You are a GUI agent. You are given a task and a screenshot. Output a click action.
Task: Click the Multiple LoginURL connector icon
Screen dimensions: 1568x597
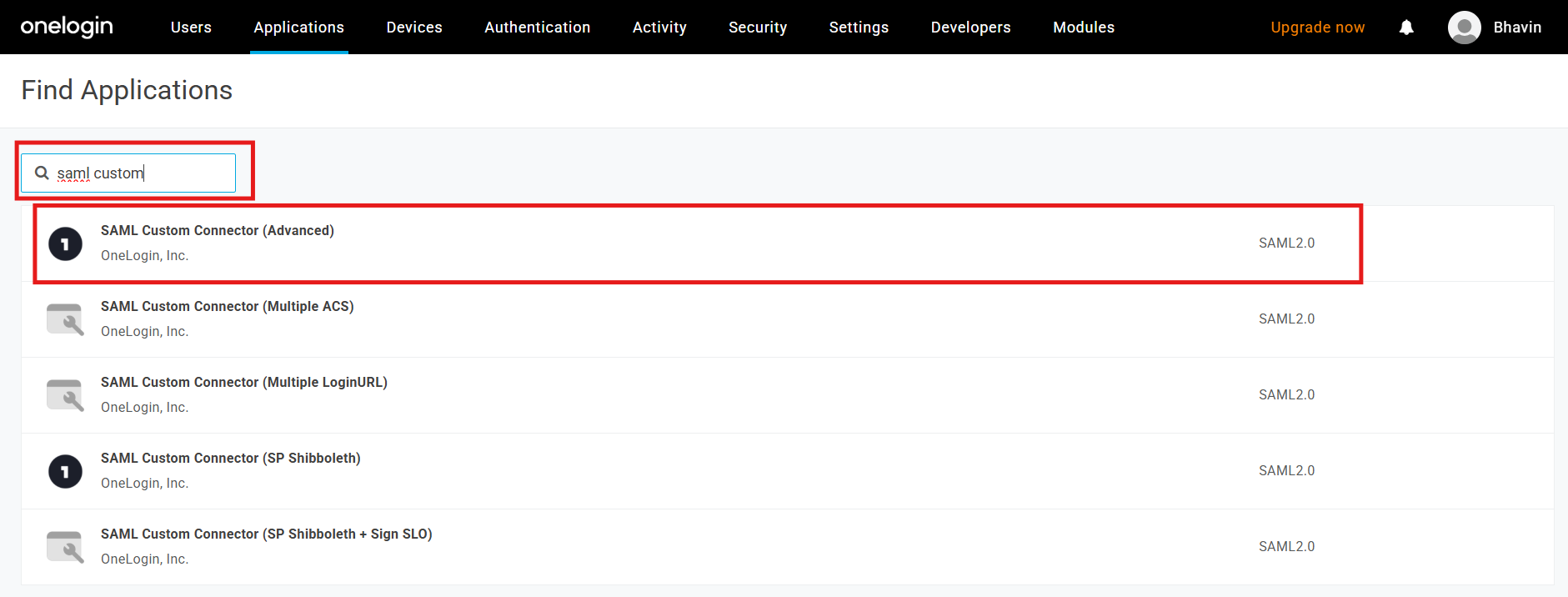tap(65, 395)
